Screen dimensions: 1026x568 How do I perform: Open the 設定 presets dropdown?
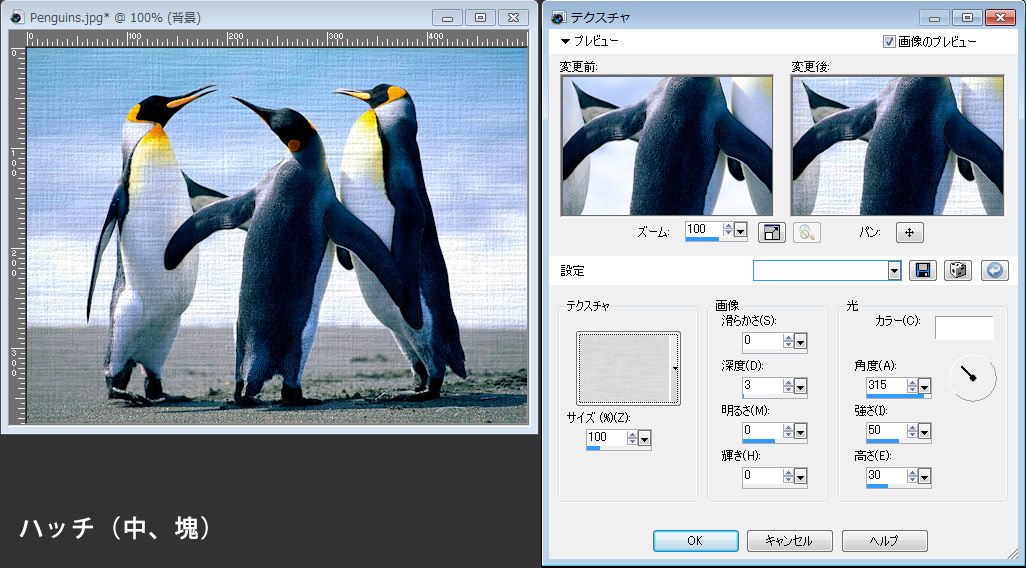tap(894, 271)
